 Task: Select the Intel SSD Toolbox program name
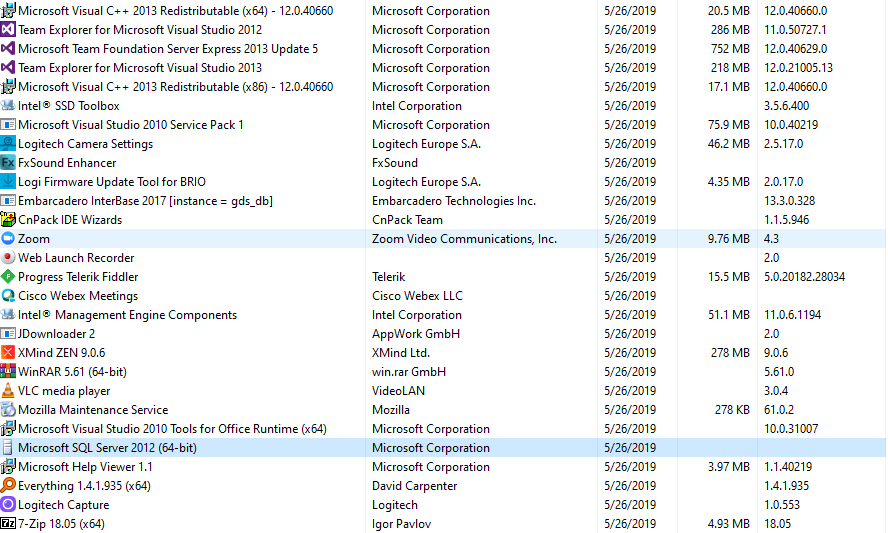[x=68, y=106]
